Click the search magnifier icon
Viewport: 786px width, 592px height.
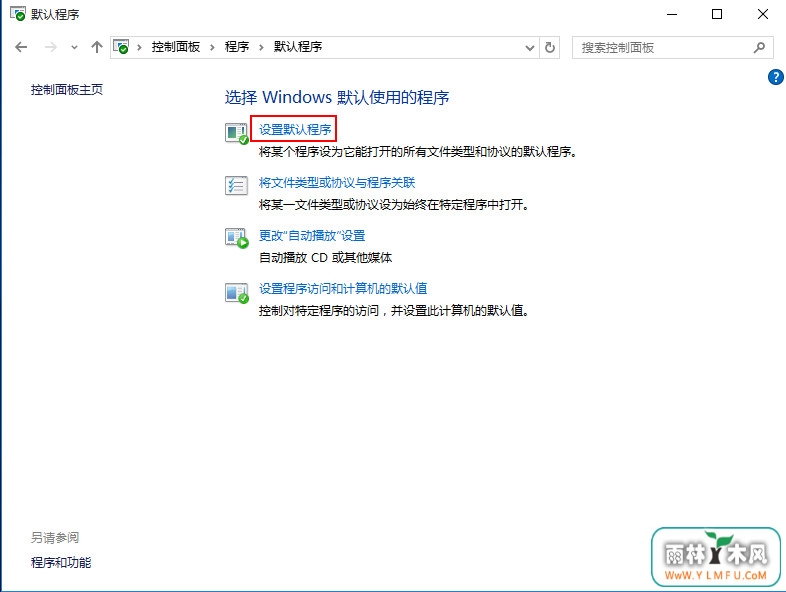tap(759, 48)
